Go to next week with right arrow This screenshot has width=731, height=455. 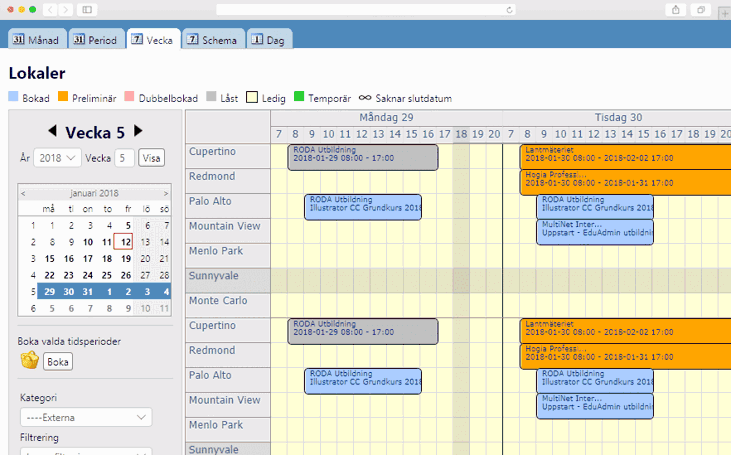click(x=138, y=132)
